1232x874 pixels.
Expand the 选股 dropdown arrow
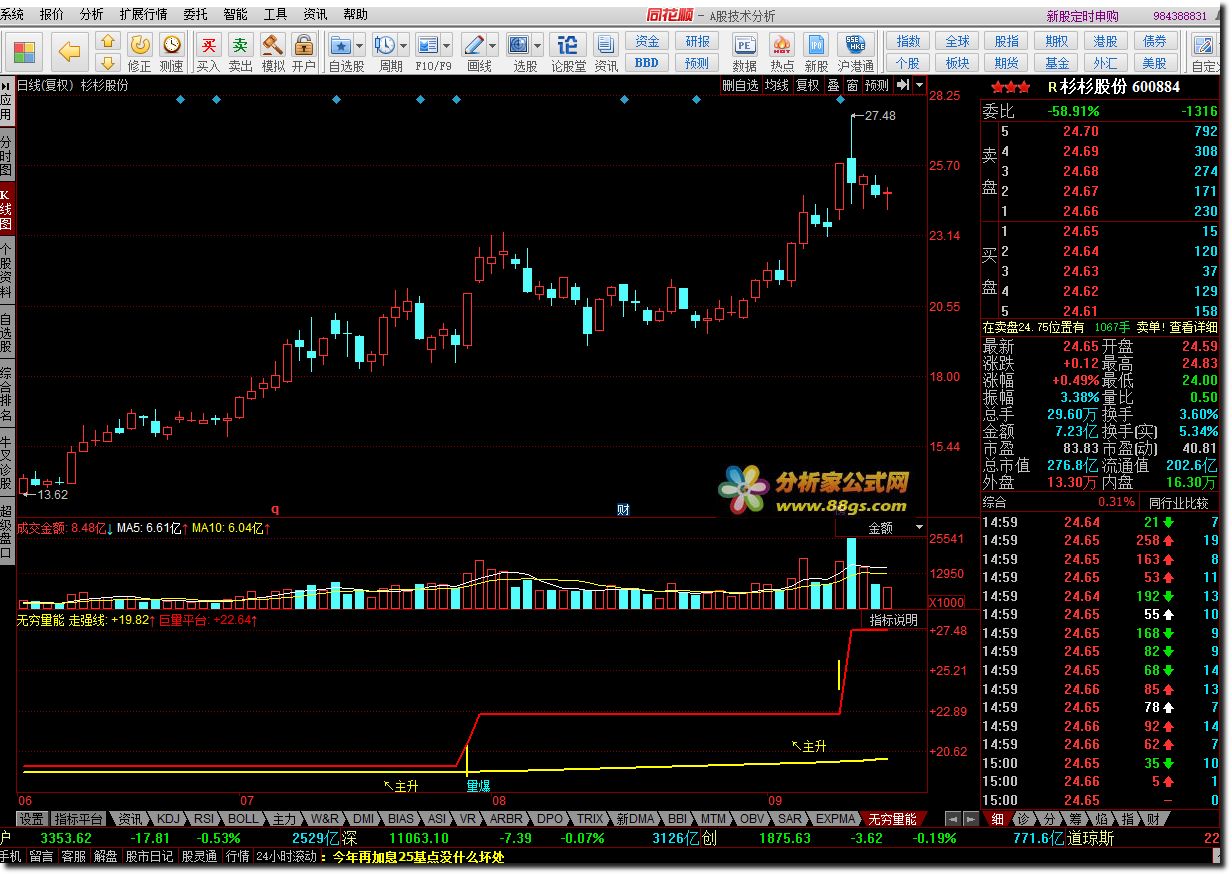(537, 46)
